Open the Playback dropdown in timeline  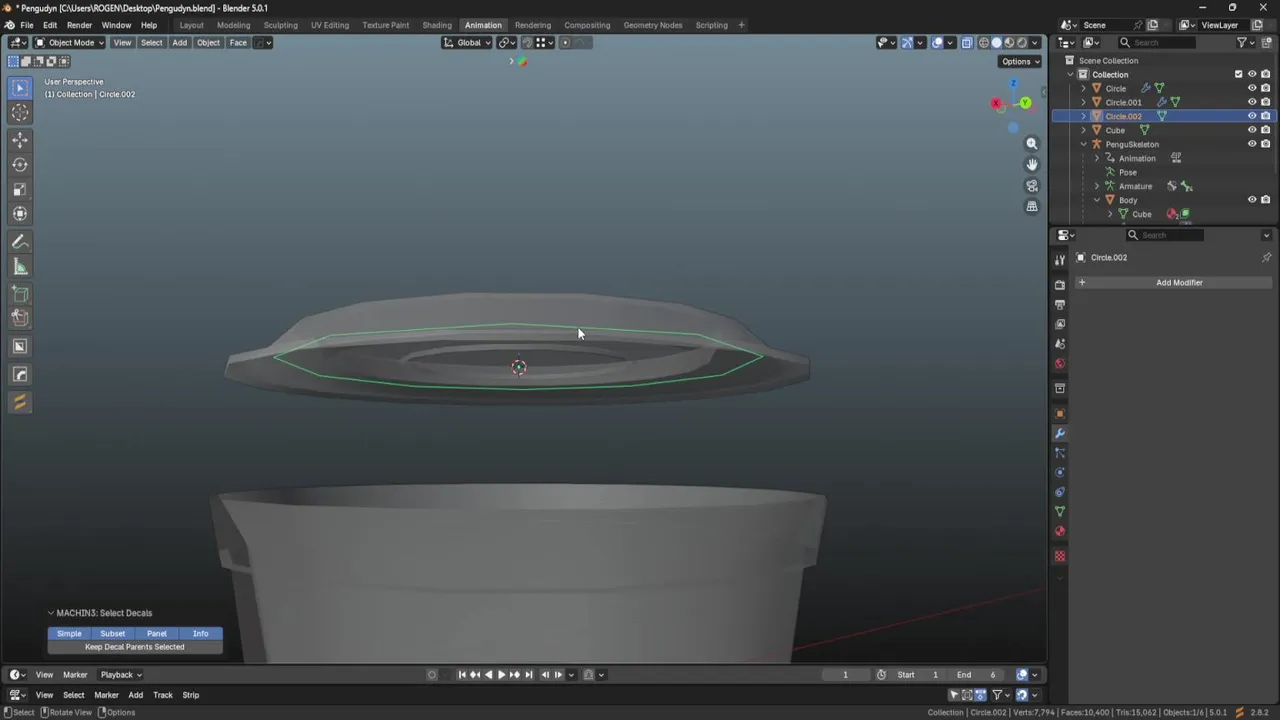click(121, 675)
